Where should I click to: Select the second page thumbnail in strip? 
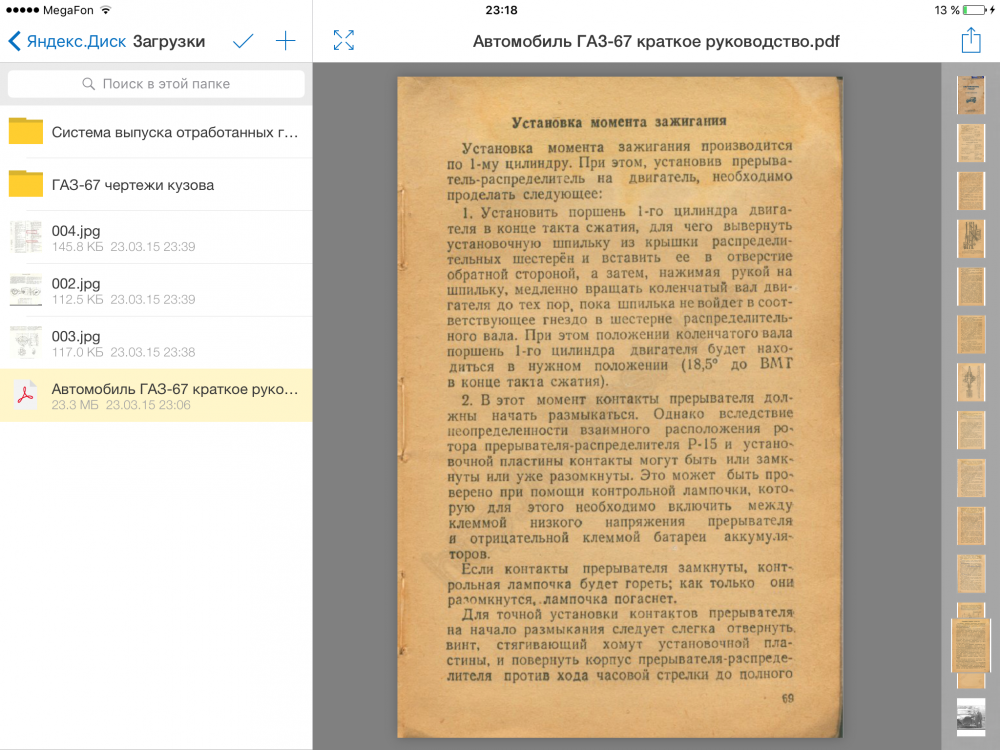coord(971,143)
